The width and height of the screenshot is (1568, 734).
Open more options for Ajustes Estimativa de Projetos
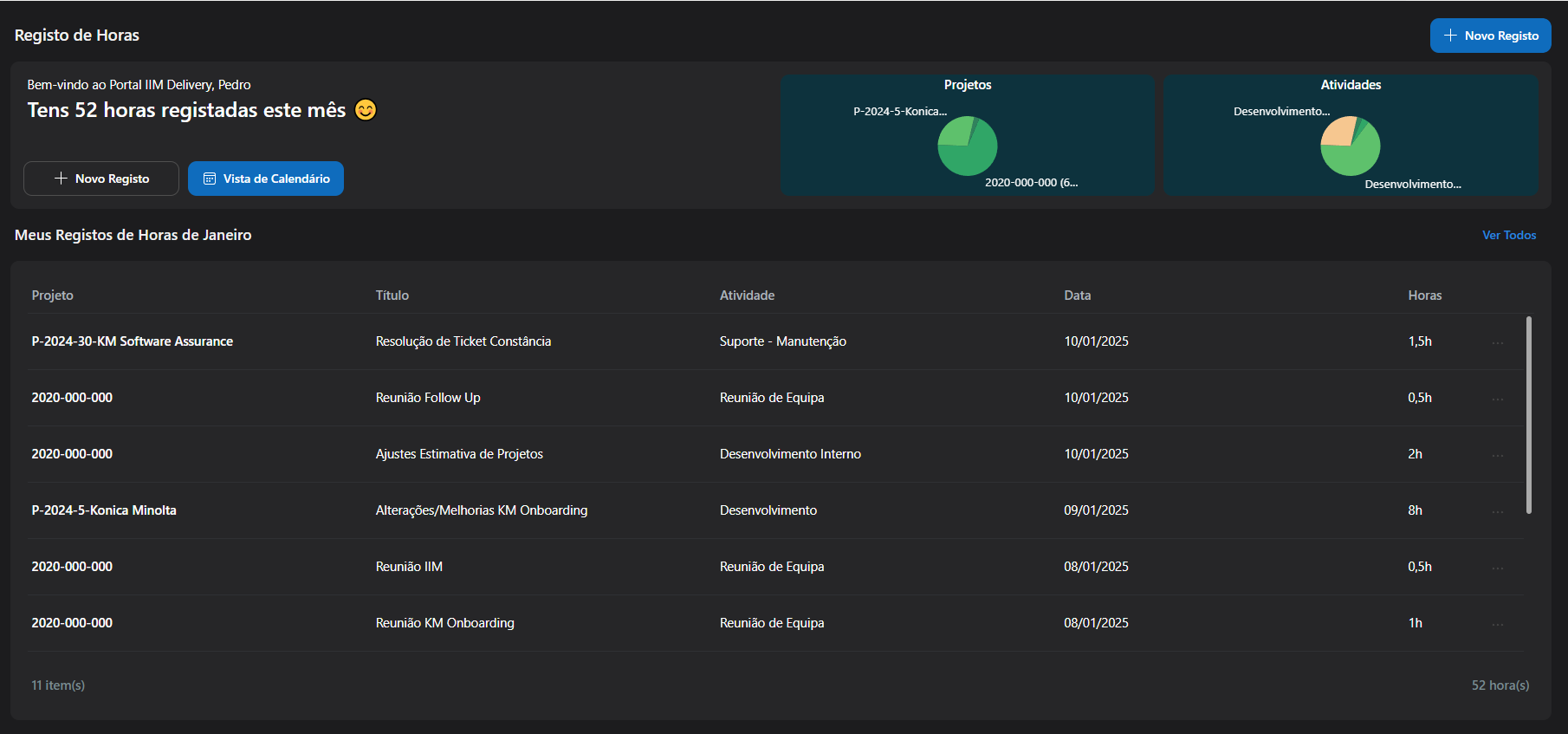[1497, 455]
